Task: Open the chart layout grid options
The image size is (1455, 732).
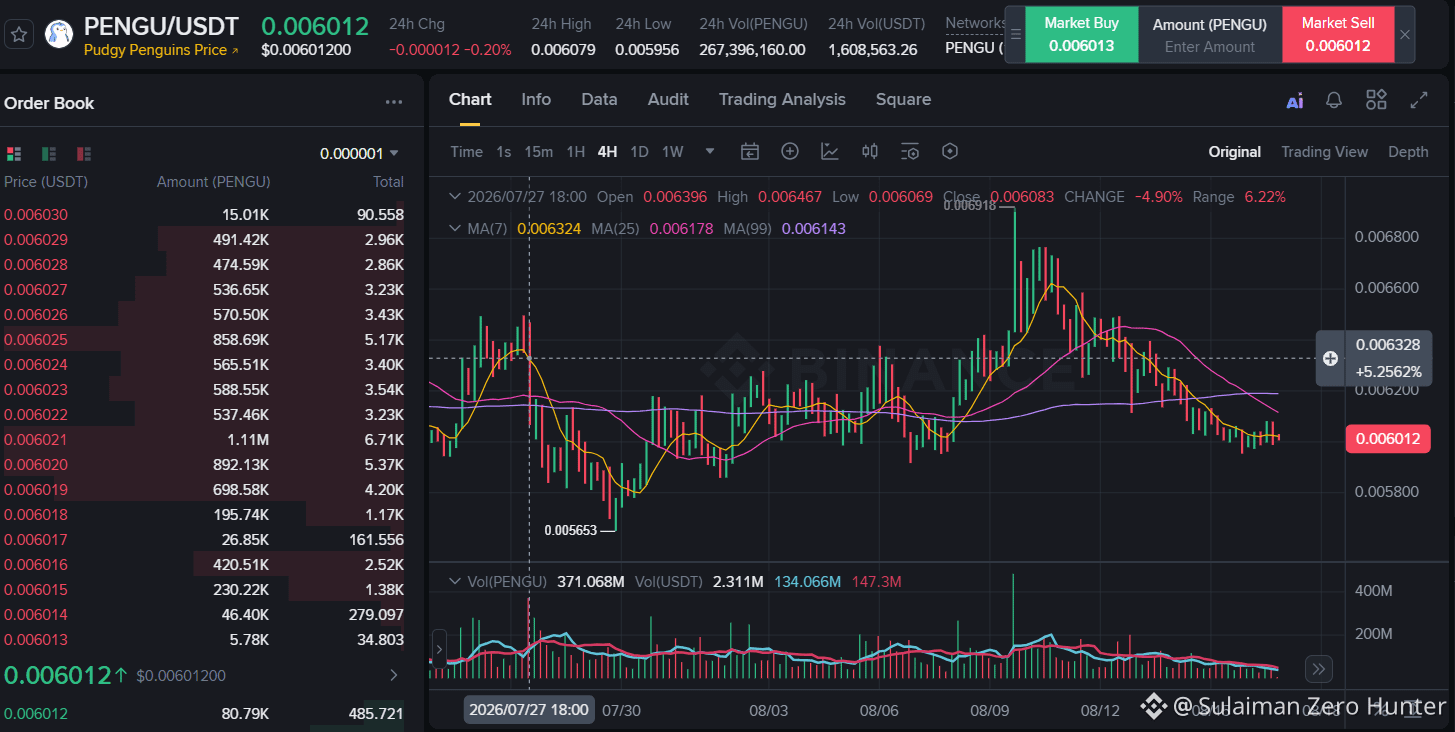Action: [x=1377, y=99]
